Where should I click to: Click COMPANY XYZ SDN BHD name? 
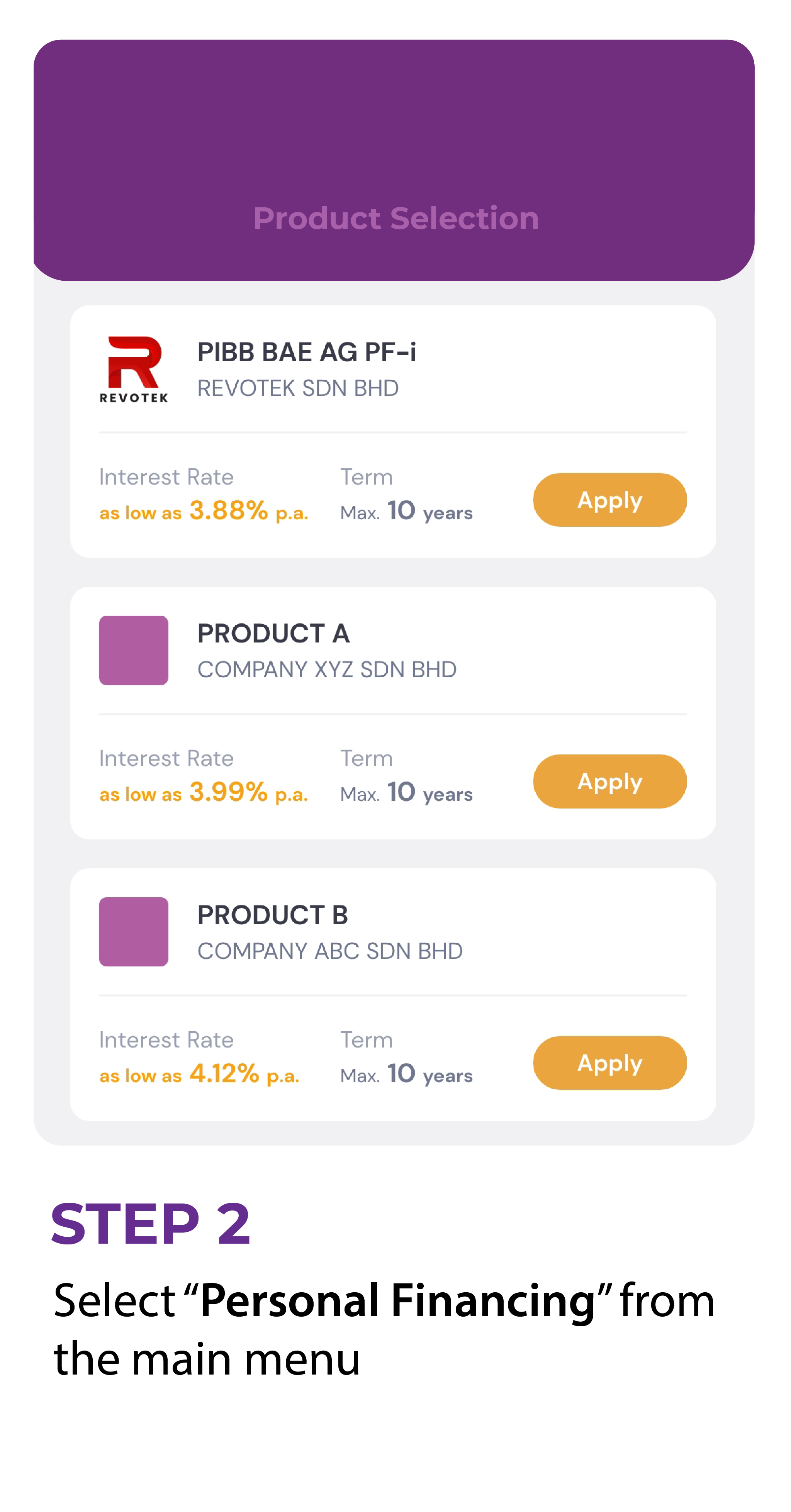point(326,669)
